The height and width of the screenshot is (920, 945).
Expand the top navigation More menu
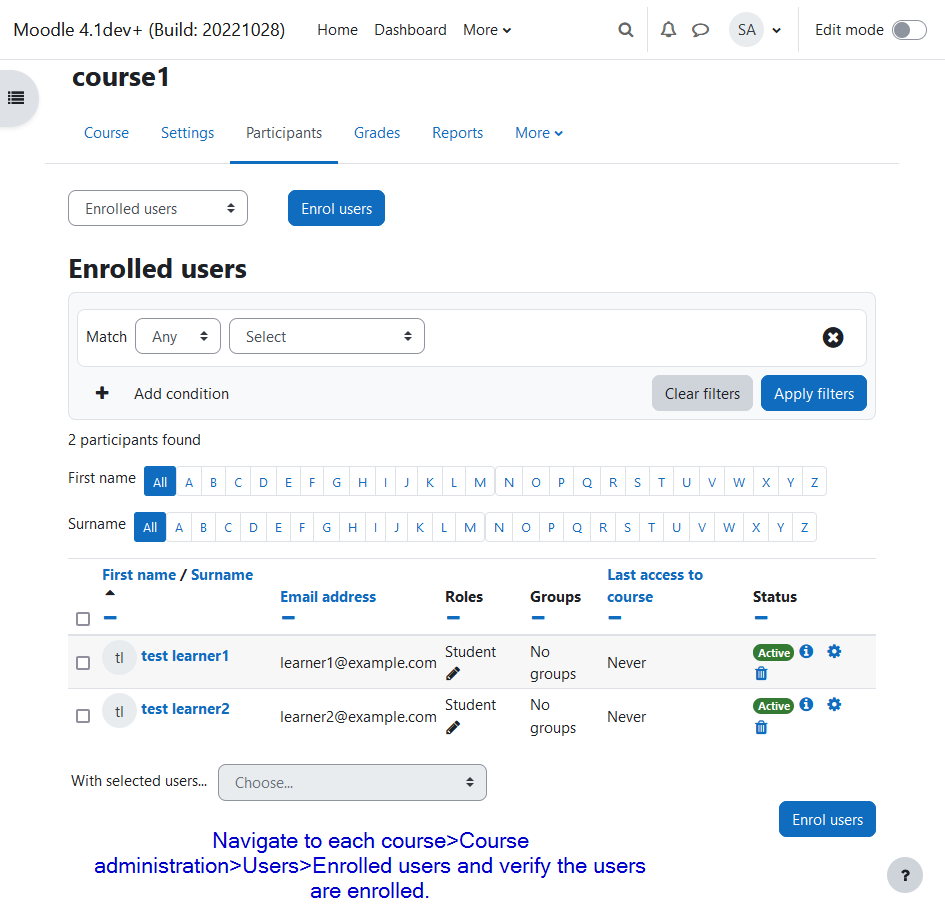[x=487, y=30]
